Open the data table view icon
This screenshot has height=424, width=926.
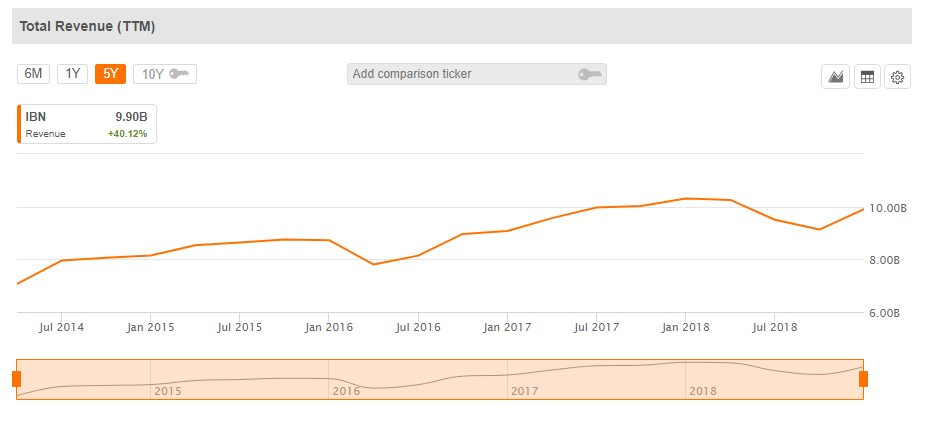(x=867, y=77)
